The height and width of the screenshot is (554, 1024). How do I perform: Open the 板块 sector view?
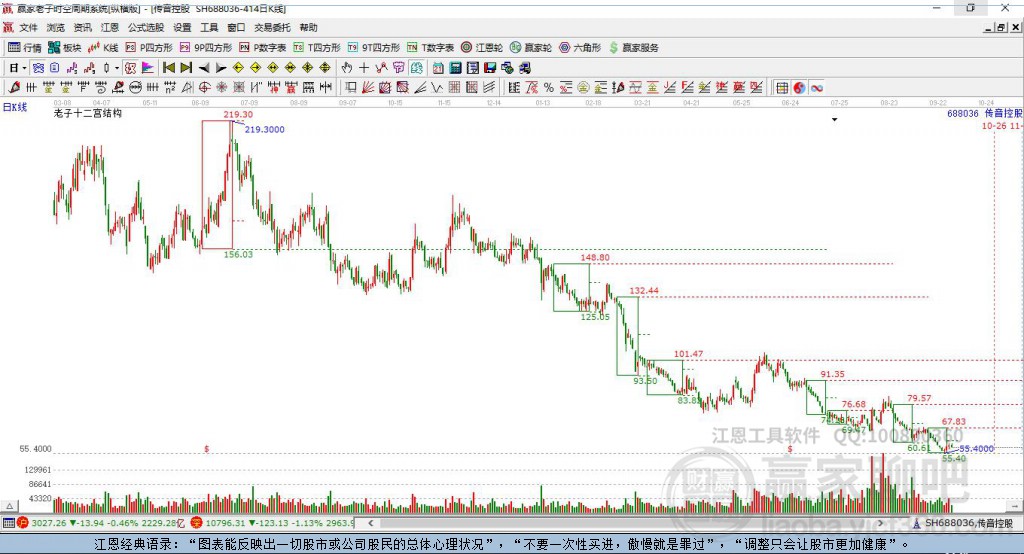coord(65,48)
